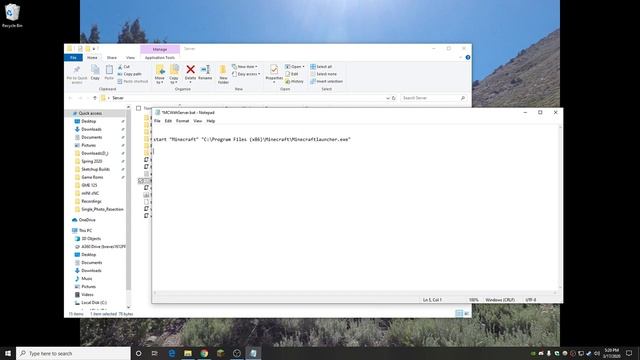
Task: Create a New folder from the ribbon
Action: click(x=223, y=74)
